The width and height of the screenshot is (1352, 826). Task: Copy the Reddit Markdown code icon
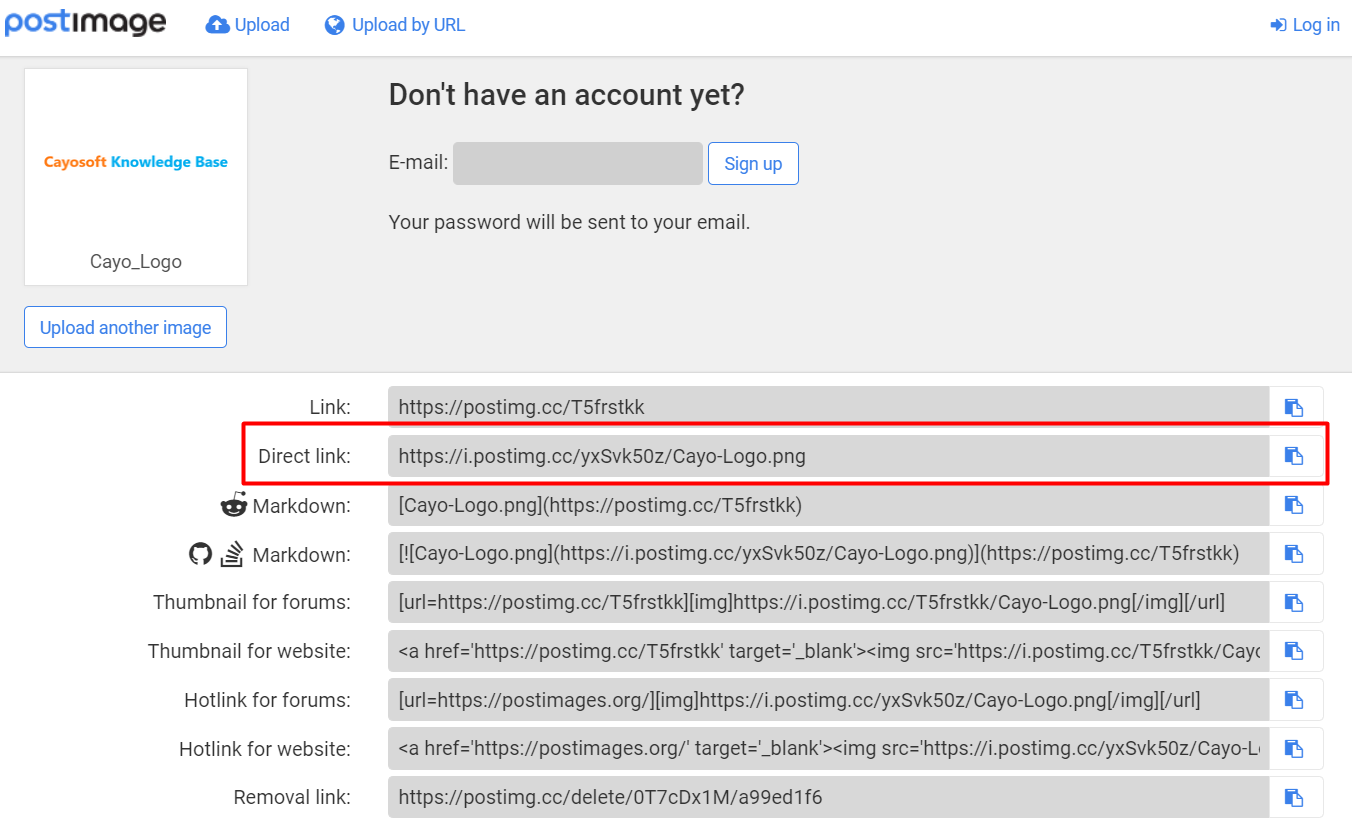click(1296, 505)
